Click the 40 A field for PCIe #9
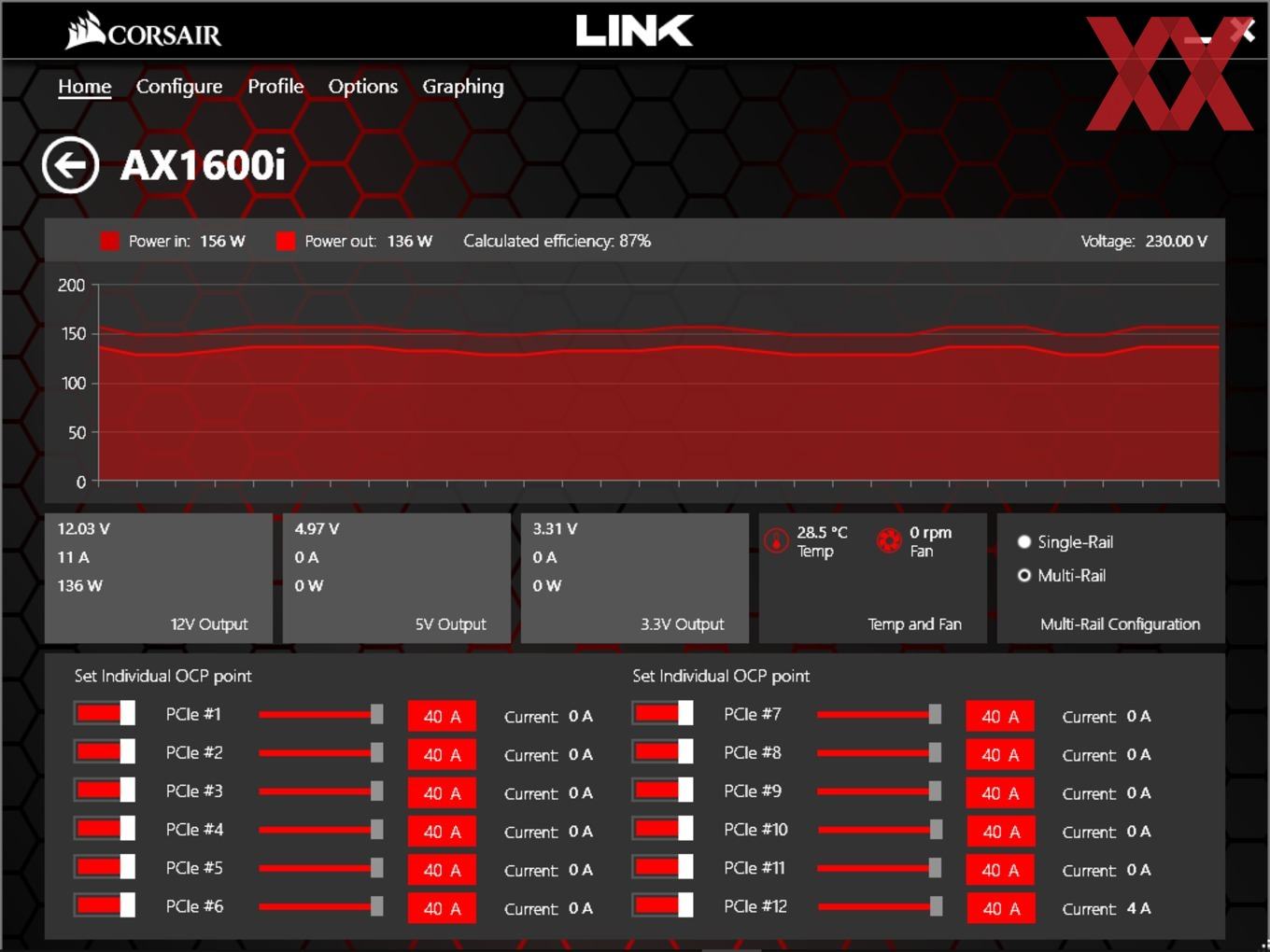This screenshot has height=952, width=1270. point(1000,793)
